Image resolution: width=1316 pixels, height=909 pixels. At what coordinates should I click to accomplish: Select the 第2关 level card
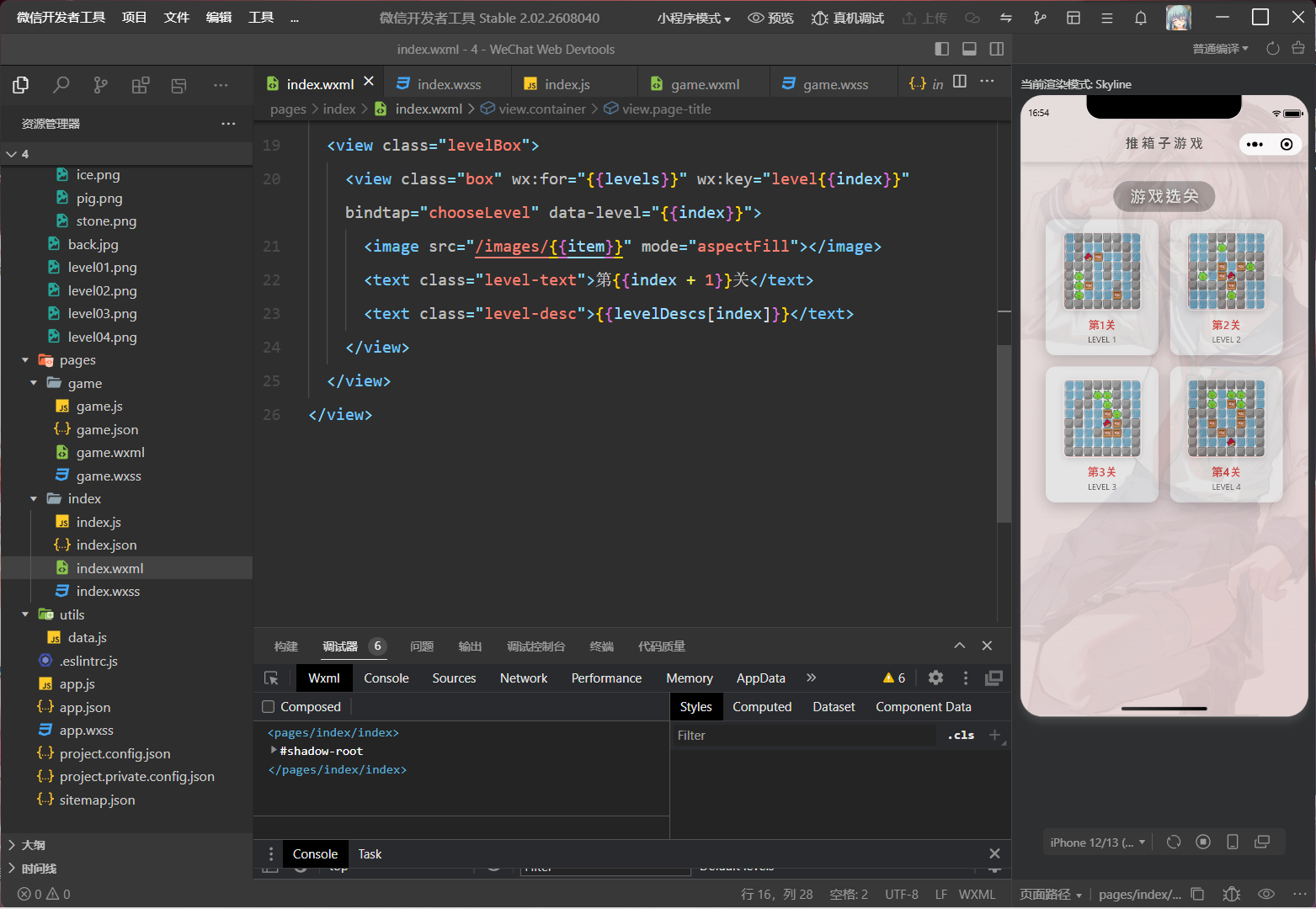point(1227,287)
